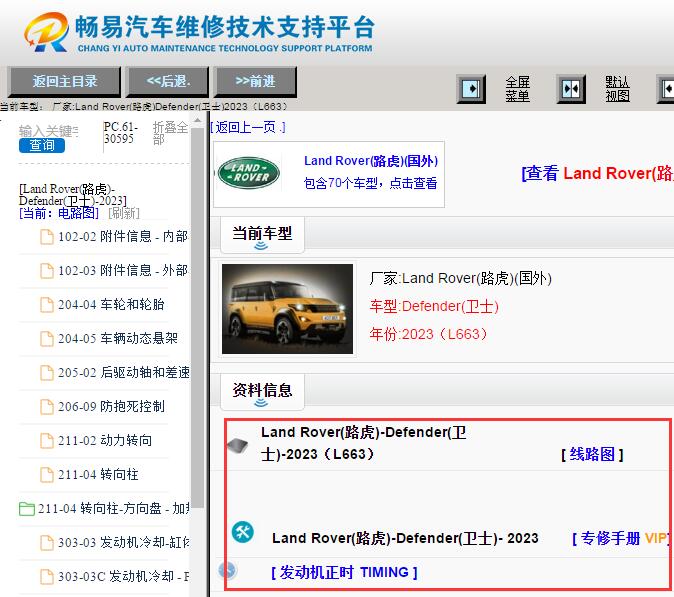Open the 专修手册 VIP link
Image resolution: width=674 pixels, height=597 pixels.
(x=621, y=538)
